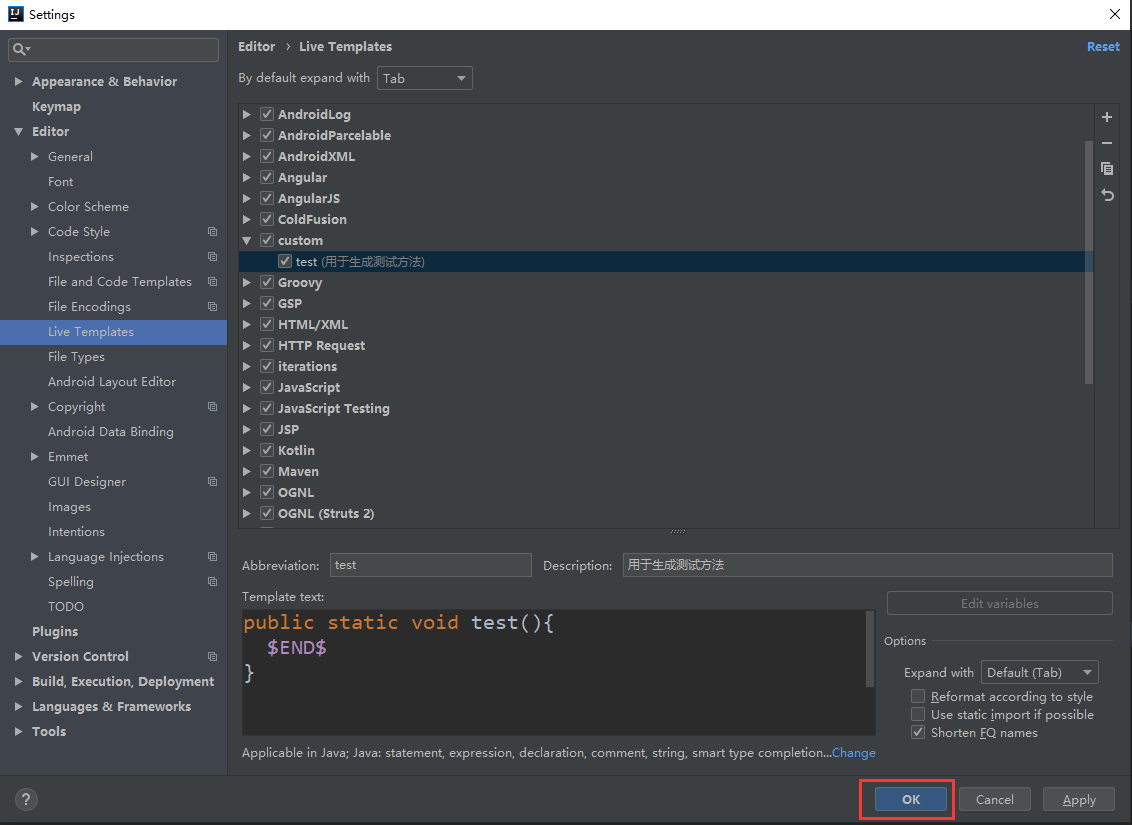Click project-level icon next to Inspections
This screenshot has width=1132, height=825.
(212, 257)
